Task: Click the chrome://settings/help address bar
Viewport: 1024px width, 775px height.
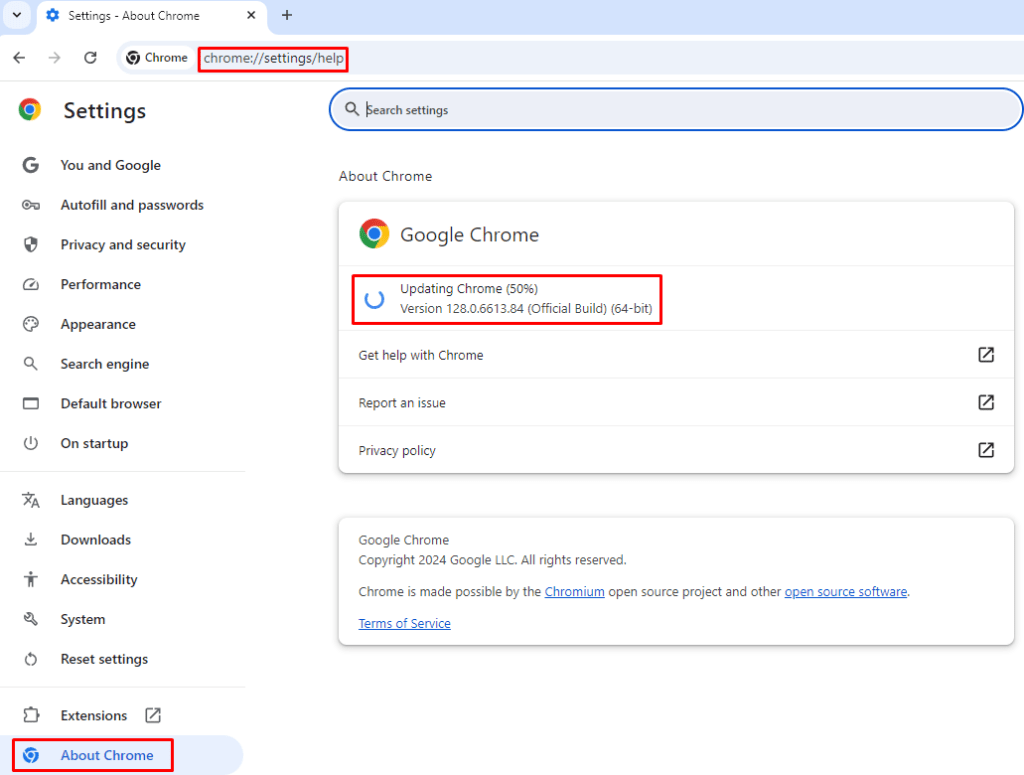Action: [x=274, y=58]
